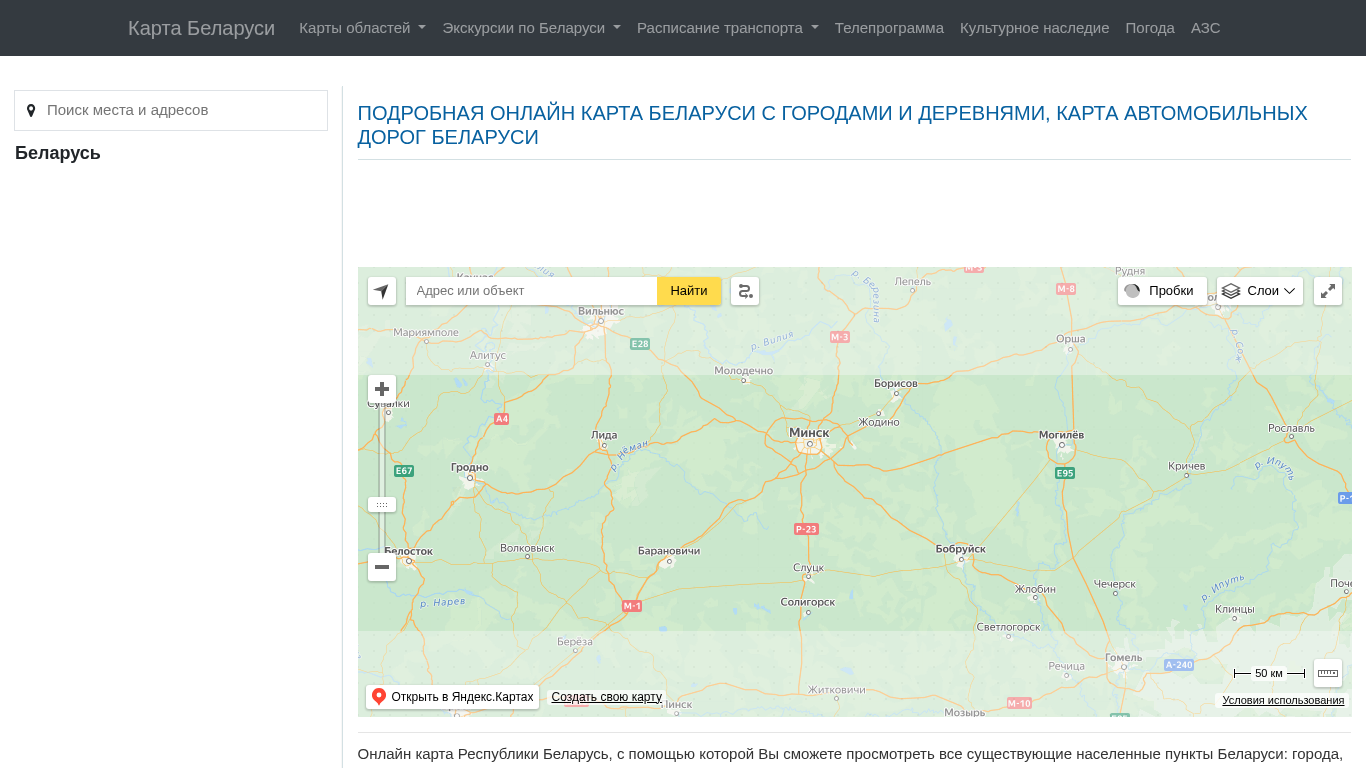The height and width of the screenshot is (768, 1366).
Task: Activate the ruler distance measuring tool
Action: point(1327,673)
